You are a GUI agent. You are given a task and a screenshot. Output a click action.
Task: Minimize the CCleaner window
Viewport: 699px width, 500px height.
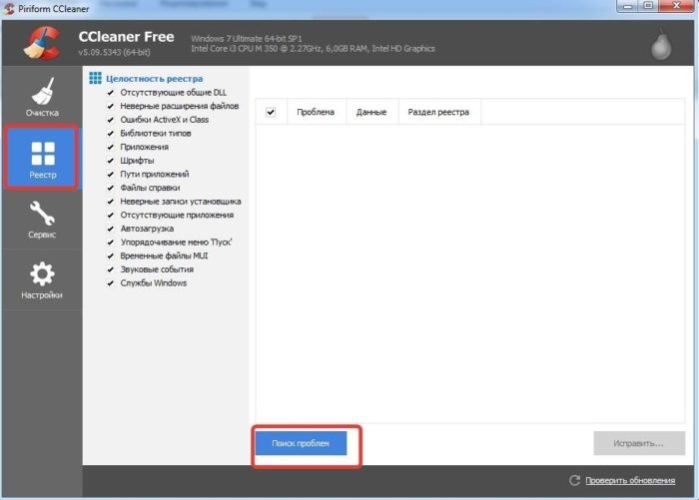point(628,6)
